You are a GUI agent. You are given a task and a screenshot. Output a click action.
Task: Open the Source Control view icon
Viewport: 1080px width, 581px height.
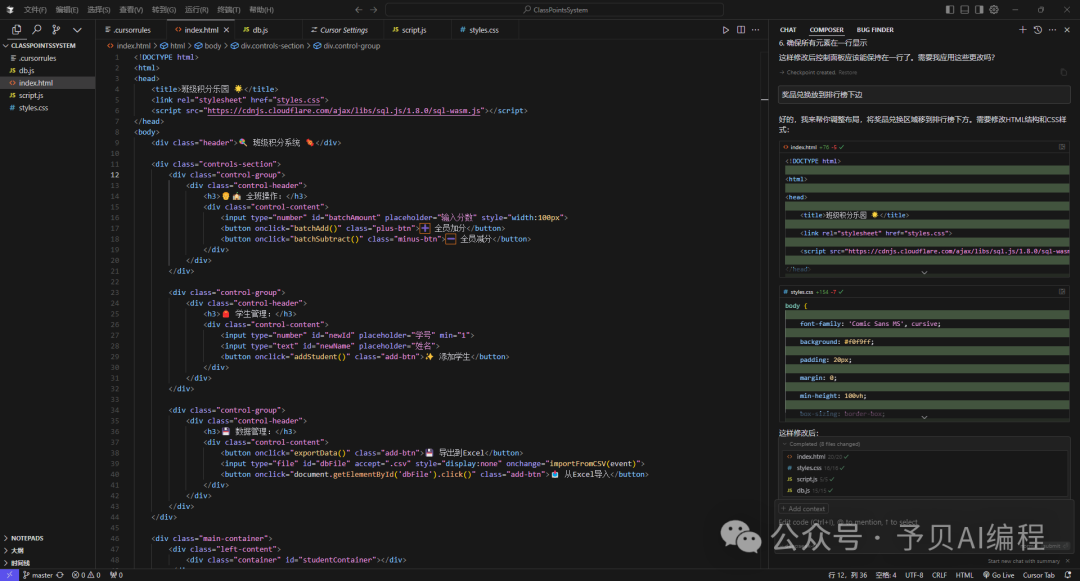[x=56, y=30]
